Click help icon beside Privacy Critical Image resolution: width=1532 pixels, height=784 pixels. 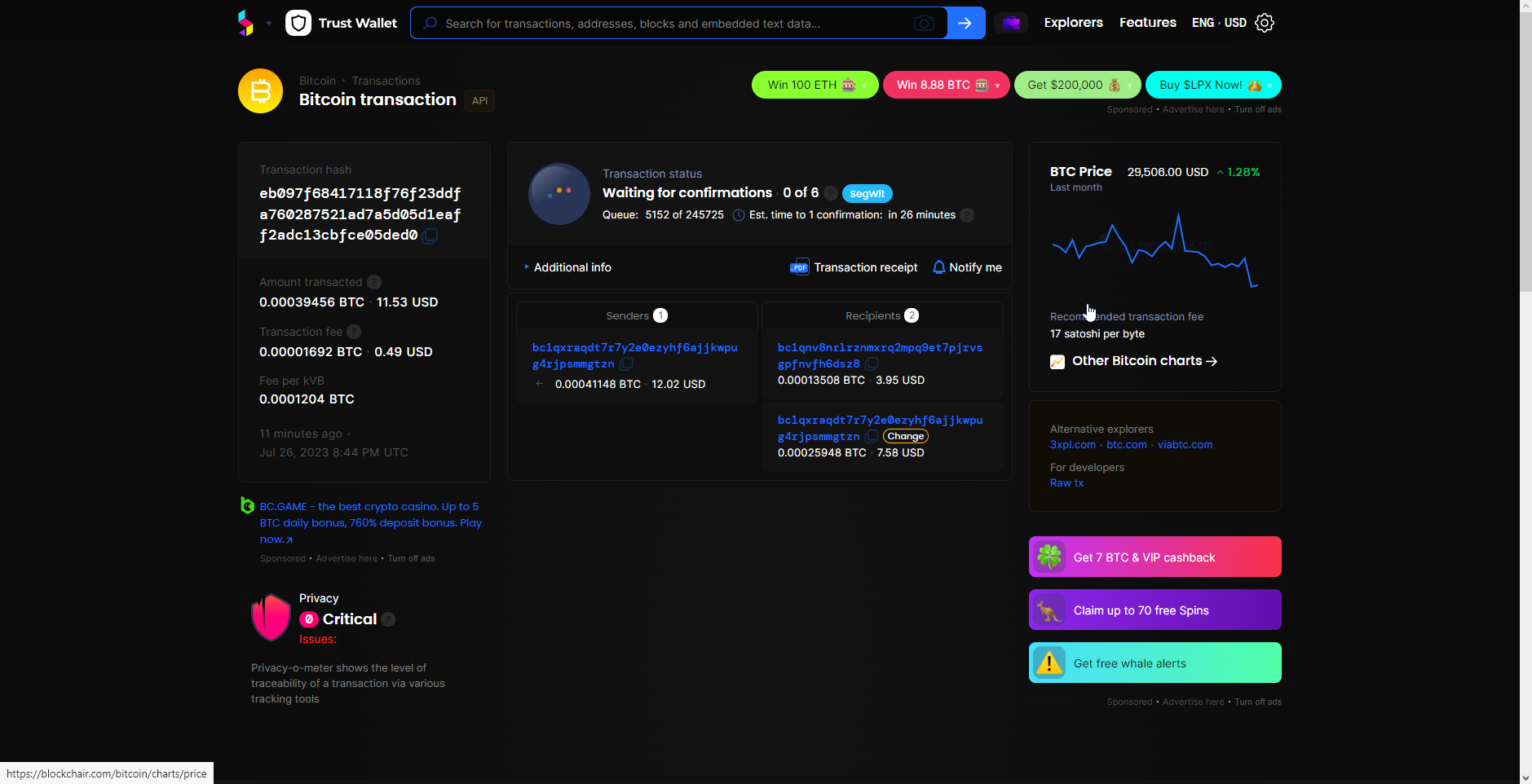click(388, 619)
